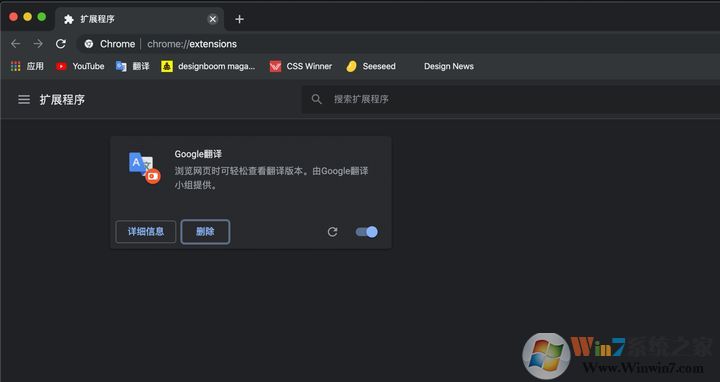The image size is (720, 382).
Task: Open the CSS Winner bookmark
Action: (x=300, y=66)
